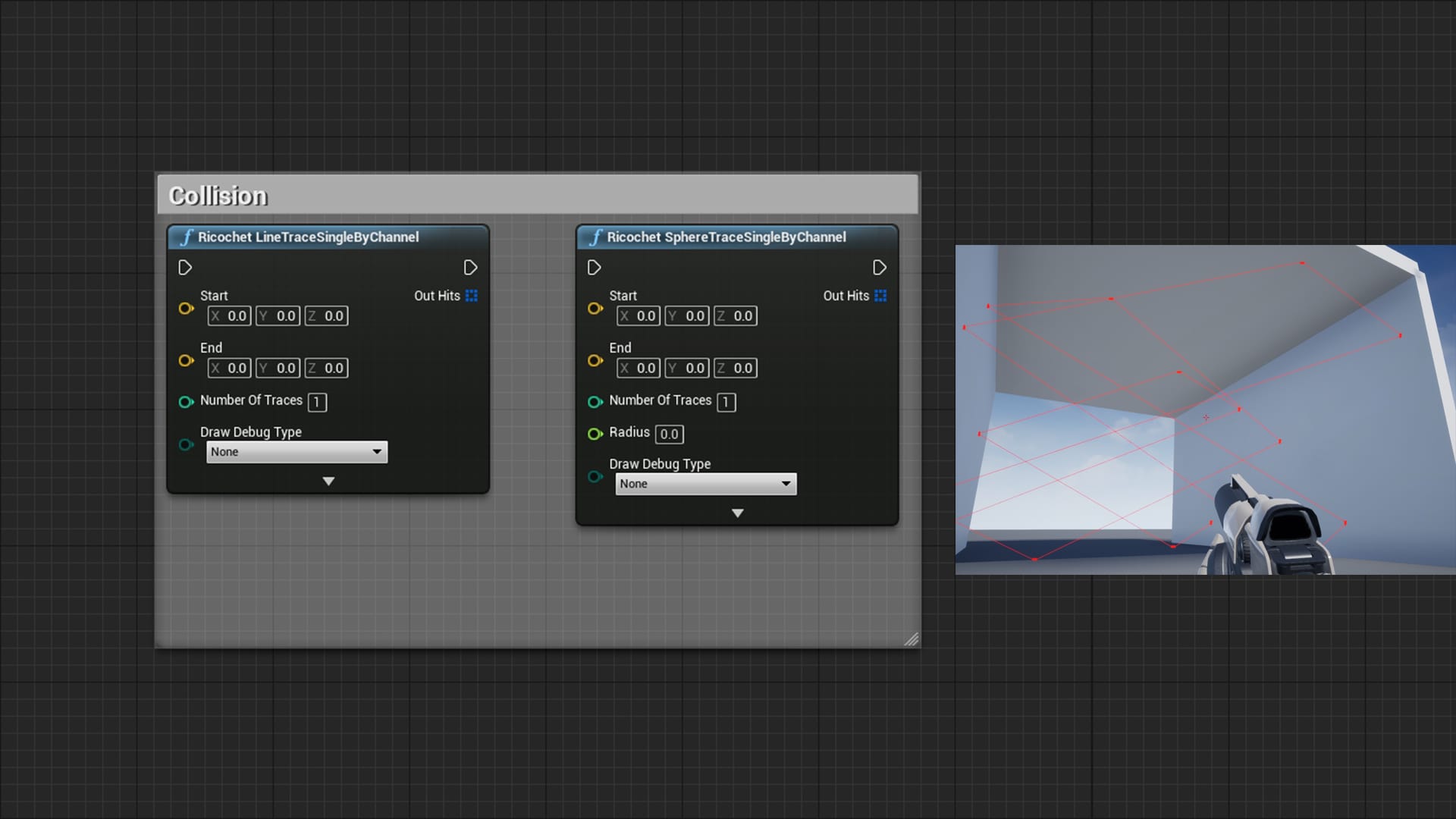Click LineTrace node input execution pin
The width and height of the screenshot is (1456, 819).
pyautogui.click(x=185, y=268)
